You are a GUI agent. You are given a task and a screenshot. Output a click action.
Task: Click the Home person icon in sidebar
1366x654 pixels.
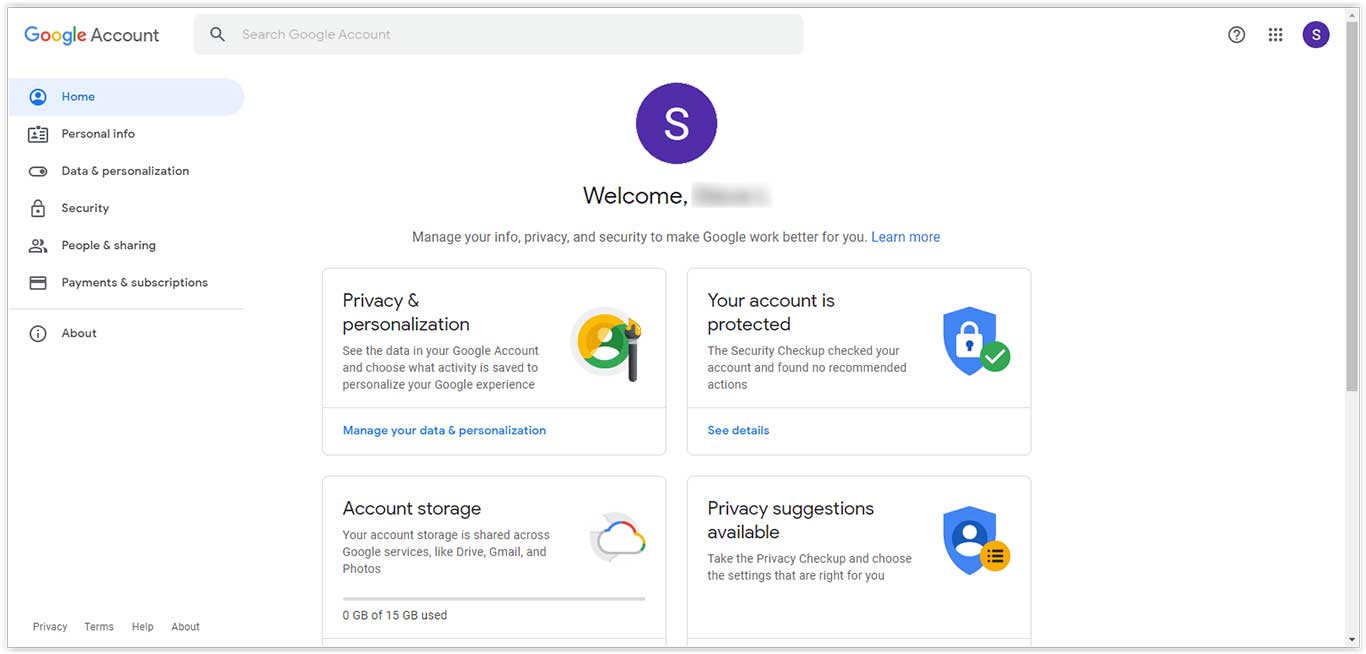pyautogui.click(x=38, y=97)
